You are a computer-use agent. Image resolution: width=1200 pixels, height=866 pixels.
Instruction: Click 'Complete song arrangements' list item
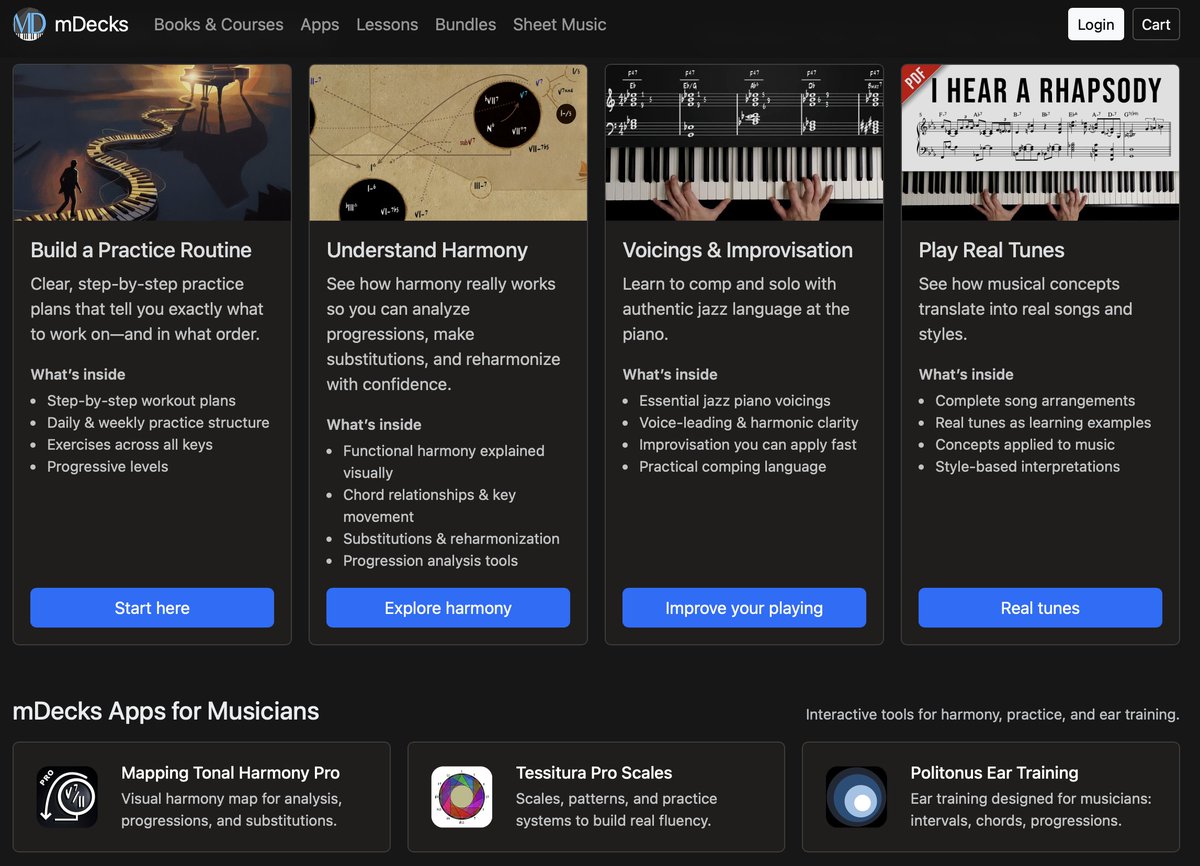tap(1035, 400)
